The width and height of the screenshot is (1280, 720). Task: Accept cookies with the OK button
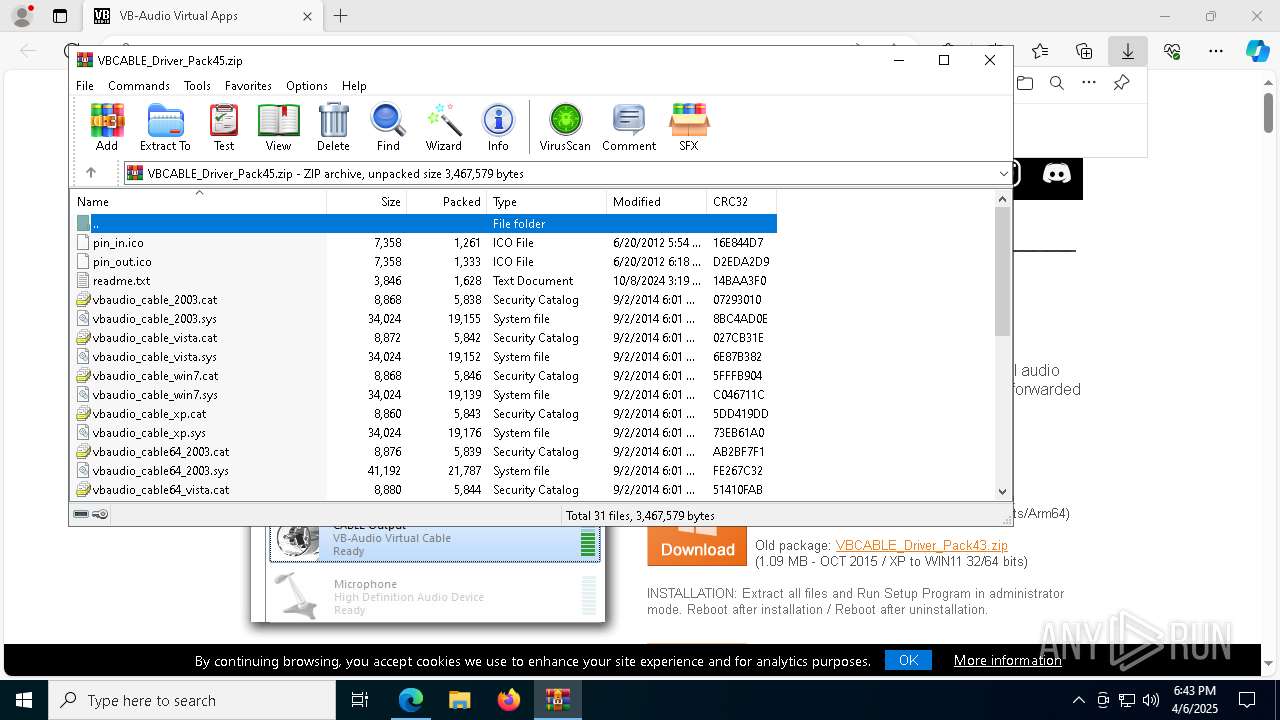[908, 660]
